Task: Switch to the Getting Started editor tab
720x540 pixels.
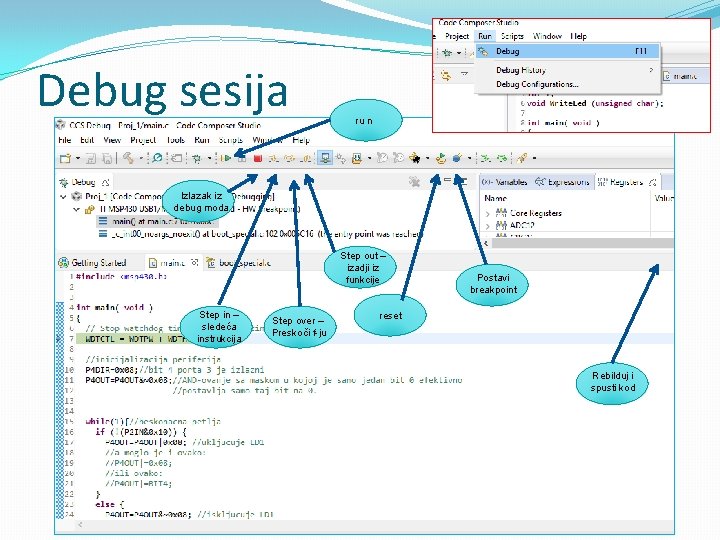Action: (x=92, y=263)
